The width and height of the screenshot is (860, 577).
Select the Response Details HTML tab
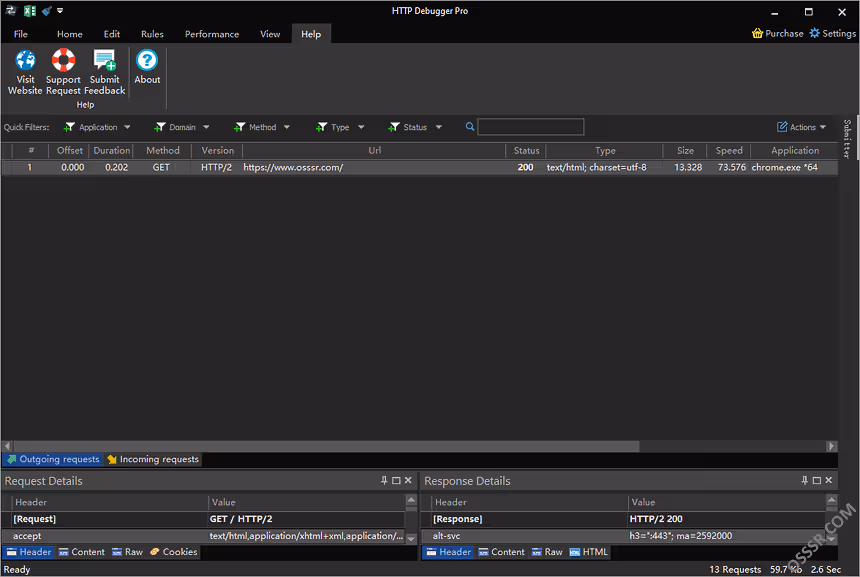click(x=589, y=552)
